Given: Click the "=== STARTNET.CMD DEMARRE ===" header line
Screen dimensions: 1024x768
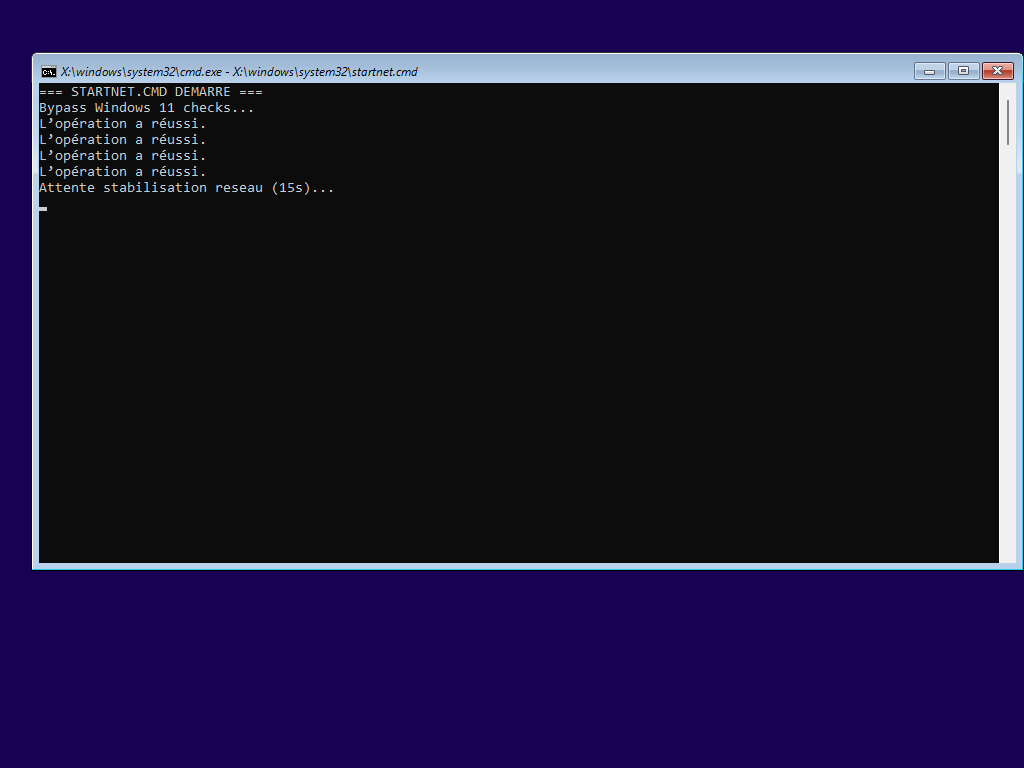Looking at the screenshot, I should (150, 92).
